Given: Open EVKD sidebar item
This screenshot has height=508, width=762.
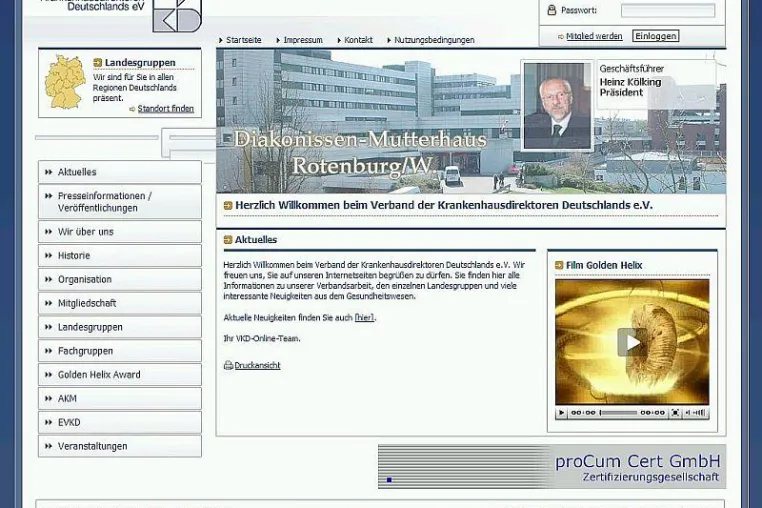Looking at the screenshot, I should (120, 422).
